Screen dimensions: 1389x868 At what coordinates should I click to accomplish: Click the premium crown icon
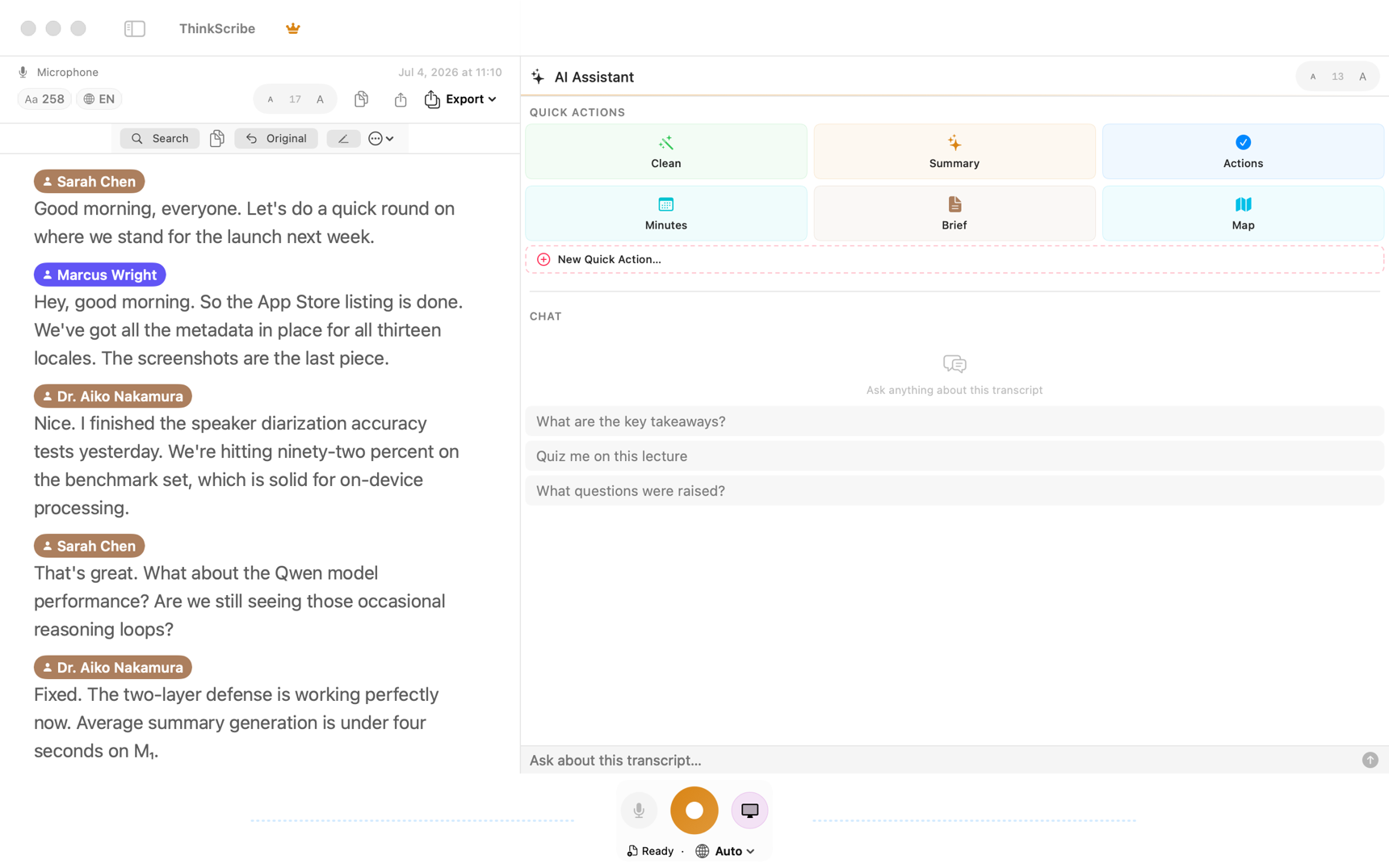293,29
